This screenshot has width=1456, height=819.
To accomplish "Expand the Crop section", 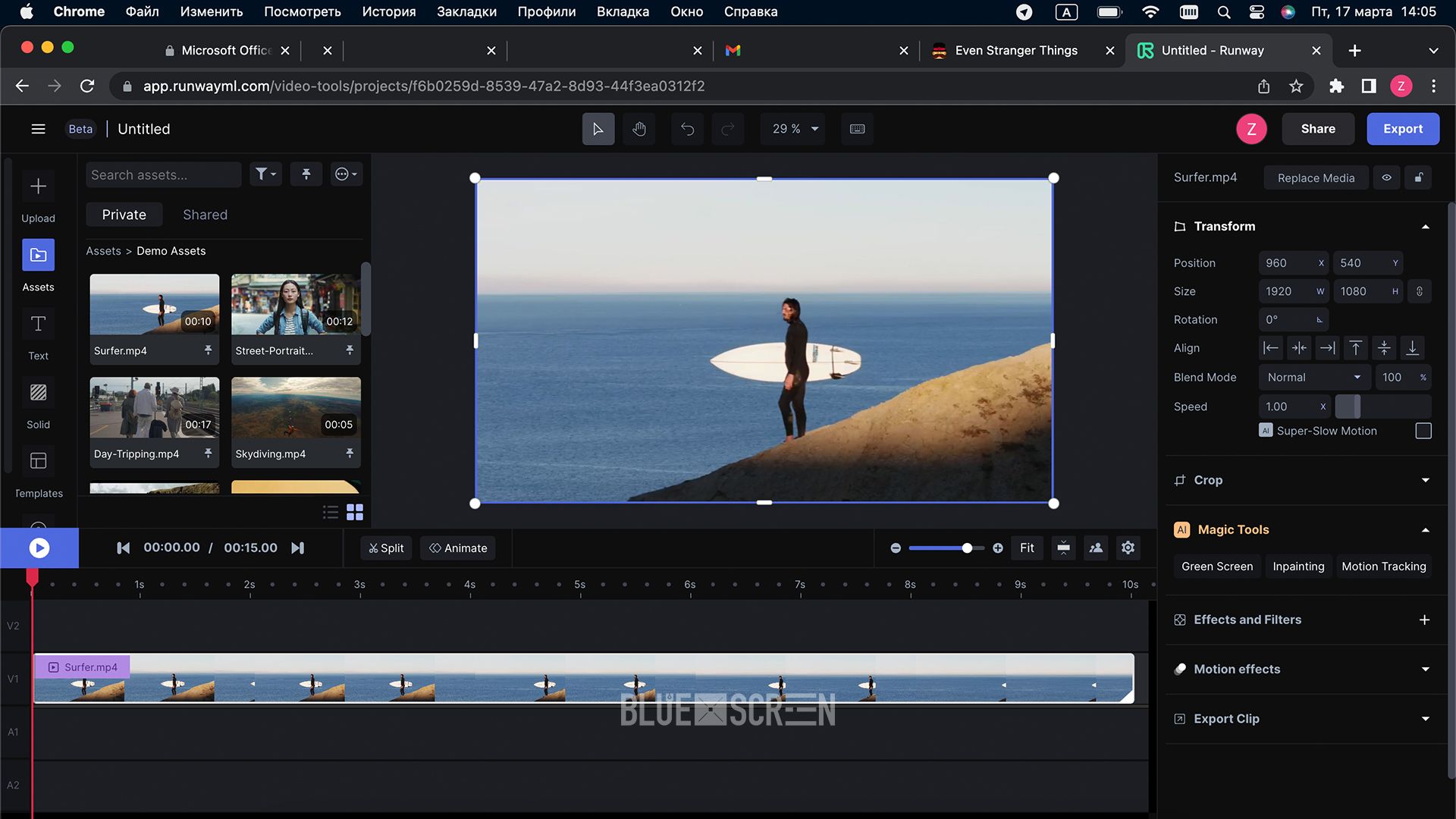I will [1425, 480].
